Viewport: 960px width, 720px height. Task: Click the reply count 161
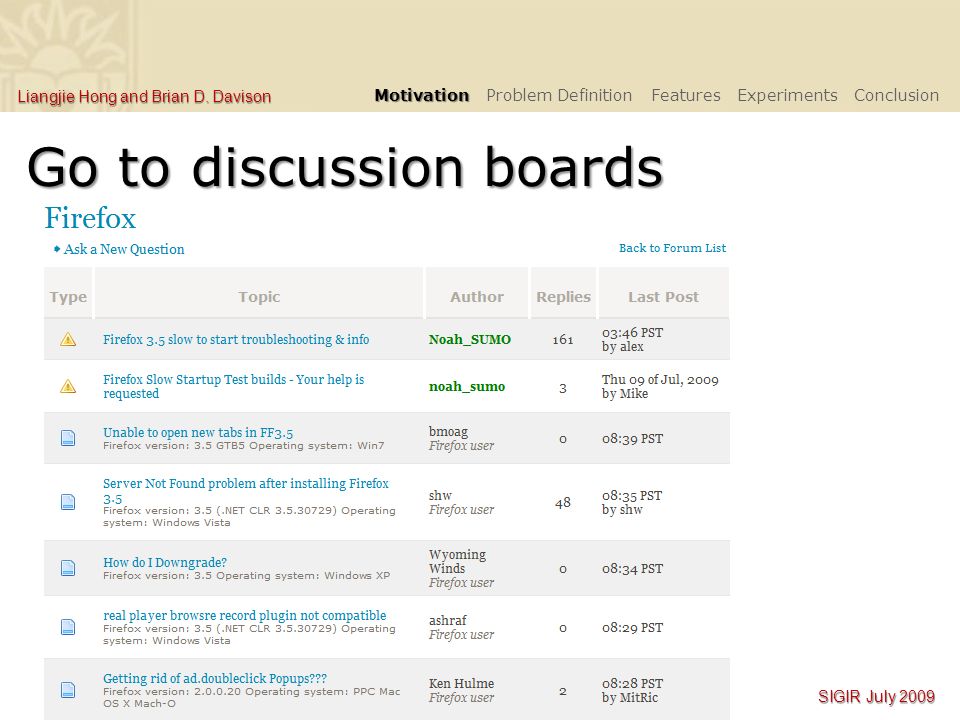563,339
